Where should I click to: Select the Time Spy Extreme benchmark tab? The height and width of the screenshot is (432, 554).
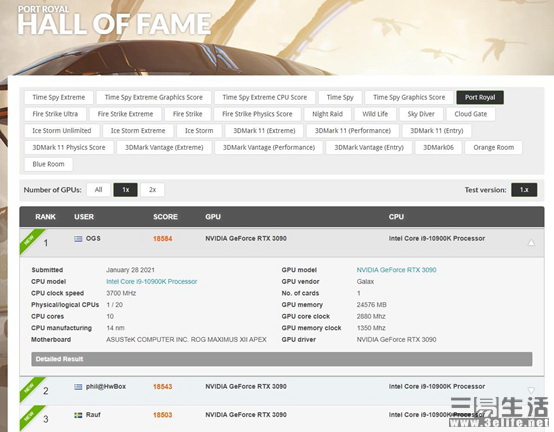click(59, 97)
